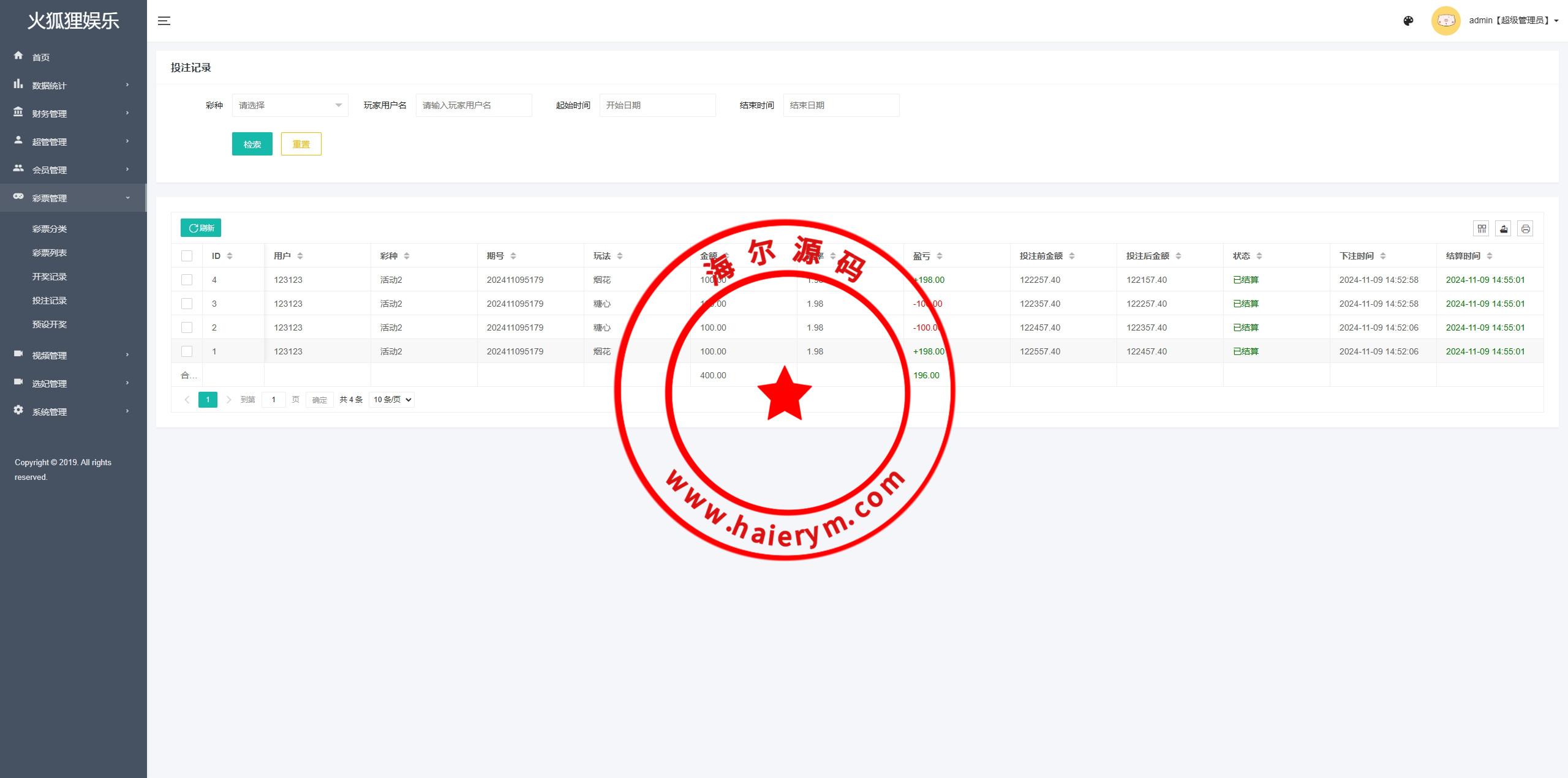Image resolution: width=1568 pixels, height=778 pixels.
Task: Click the admin avatar image
Action: (x=1445, y=21)
